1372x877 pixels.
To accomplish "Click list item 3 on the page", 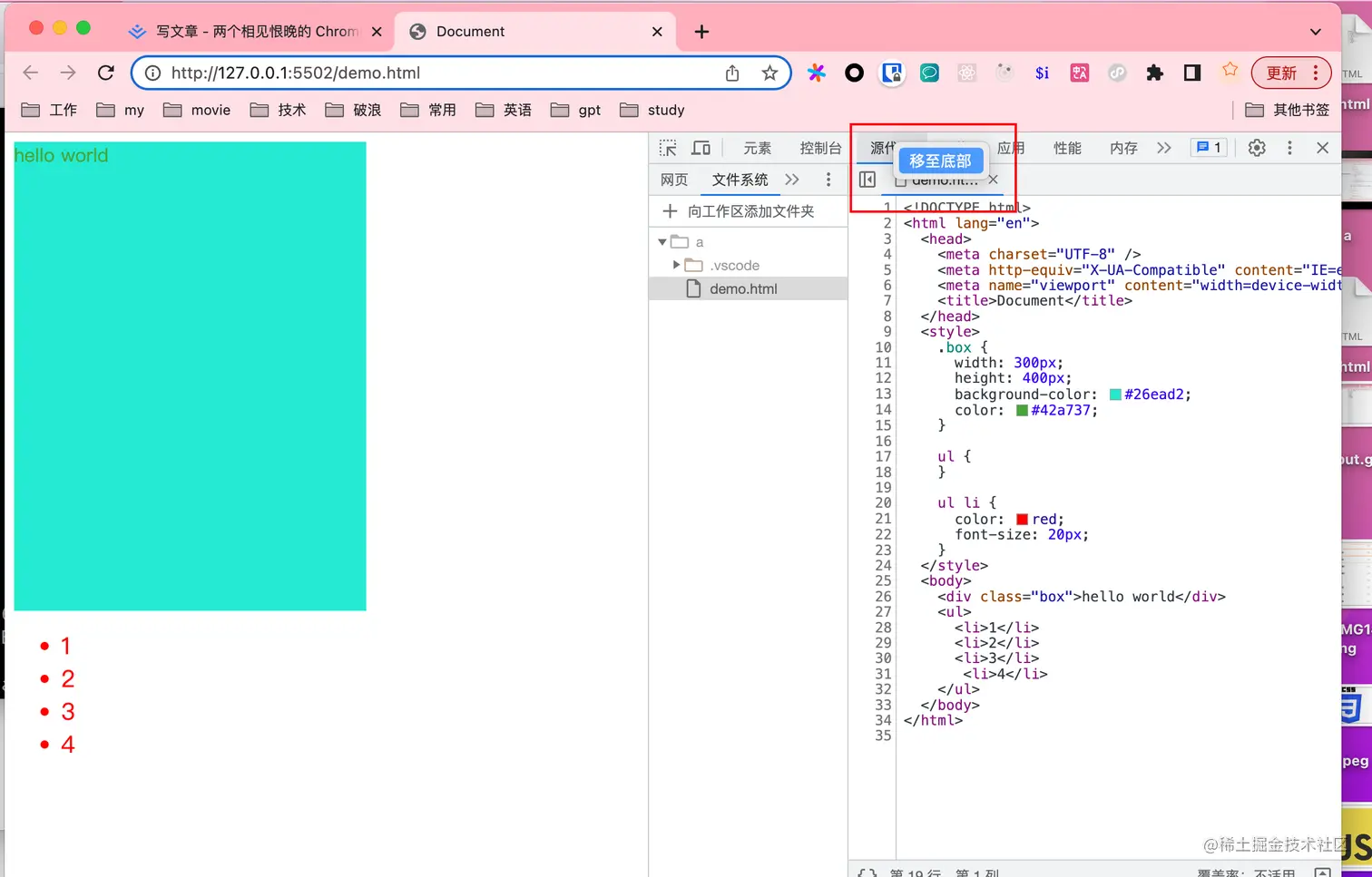I will click(67, 712).
